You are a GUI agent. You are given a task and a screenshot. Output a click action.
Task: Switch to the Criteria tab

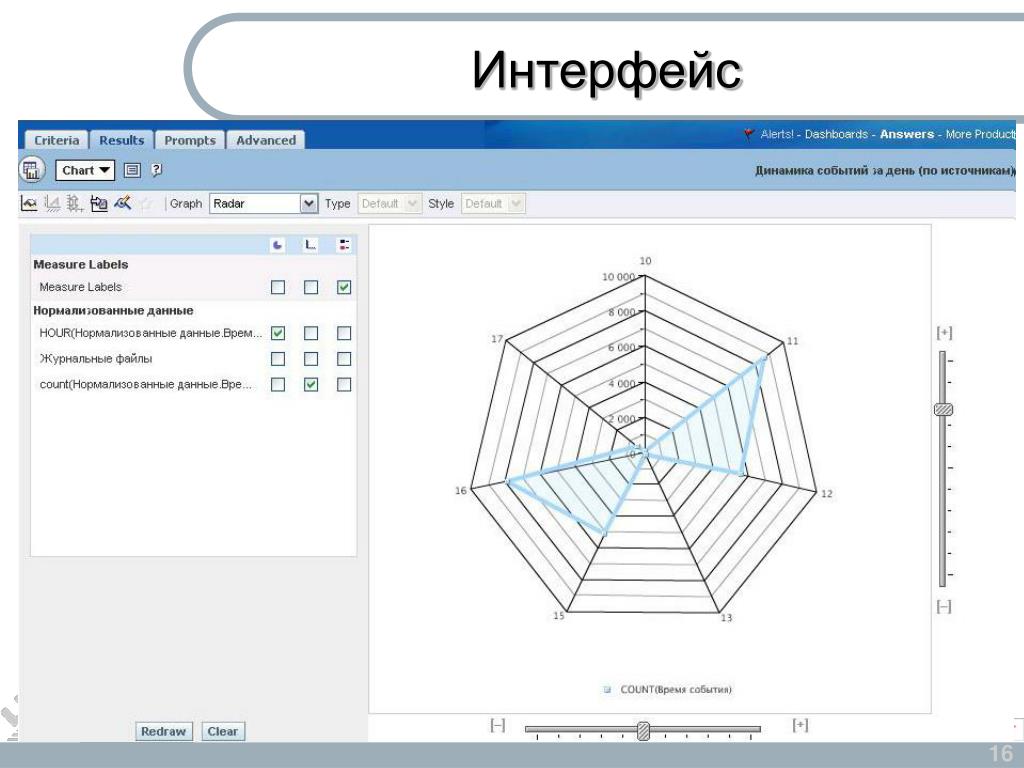click(56, 140)
